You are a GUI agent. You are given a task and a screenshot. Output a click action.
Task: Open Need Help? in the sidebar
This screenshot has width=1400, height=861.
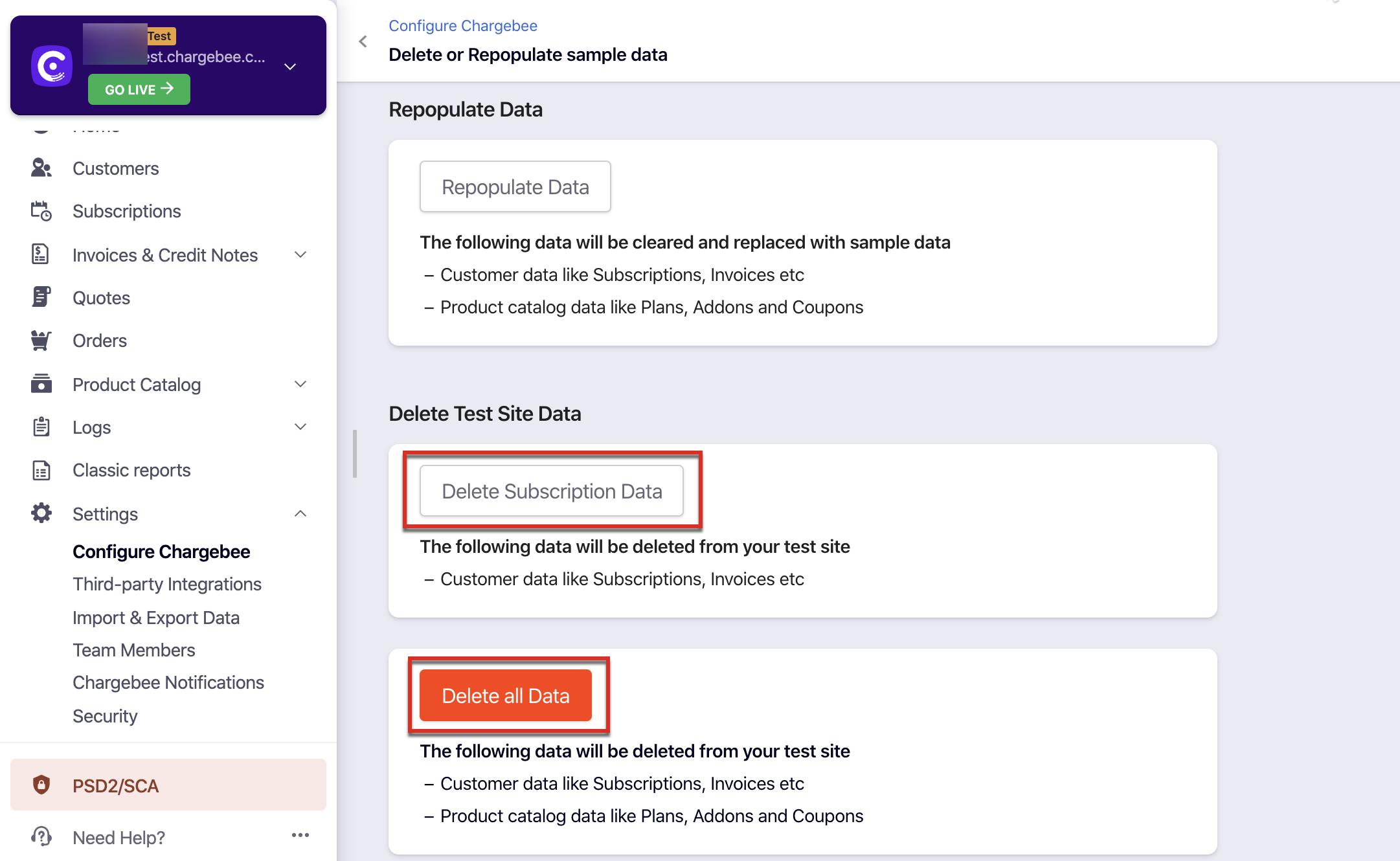(119, 838)
